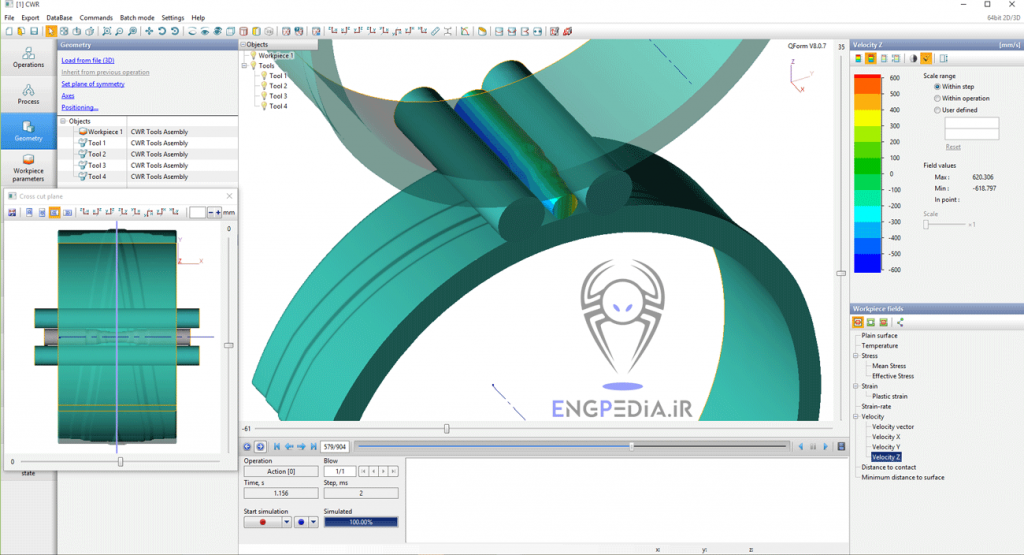Image resolution: width=1024 pixels, height=555 pixels.
Task: Toggle Tool 1 visibility lightbulb in Objects tree
Action: pos(263,76)
